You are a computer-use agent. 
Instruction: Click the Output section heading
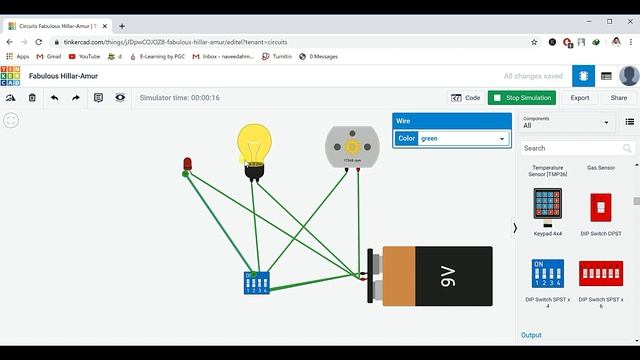(x=531, y=335)
